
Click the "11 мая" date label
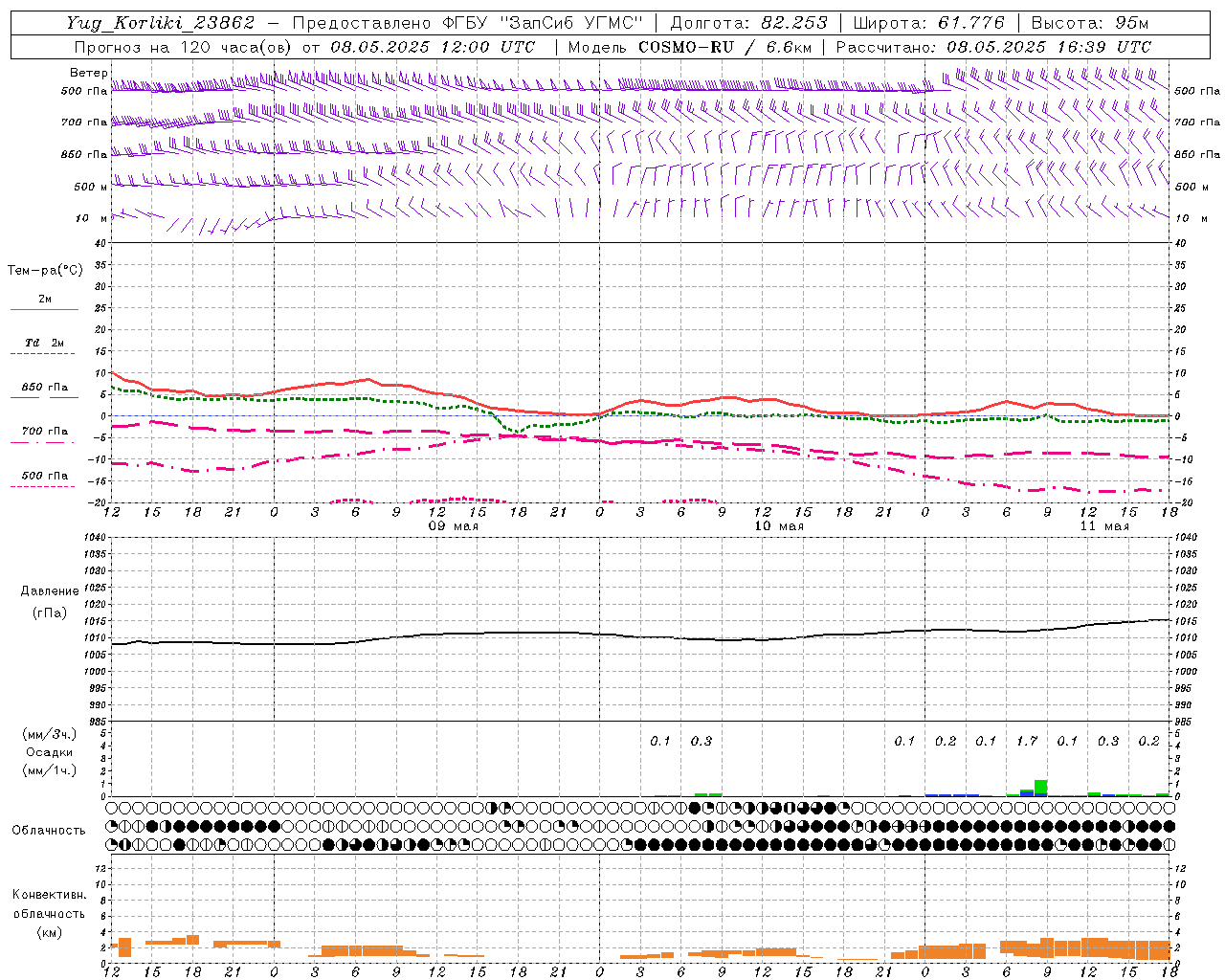[x=1104, y=526]
